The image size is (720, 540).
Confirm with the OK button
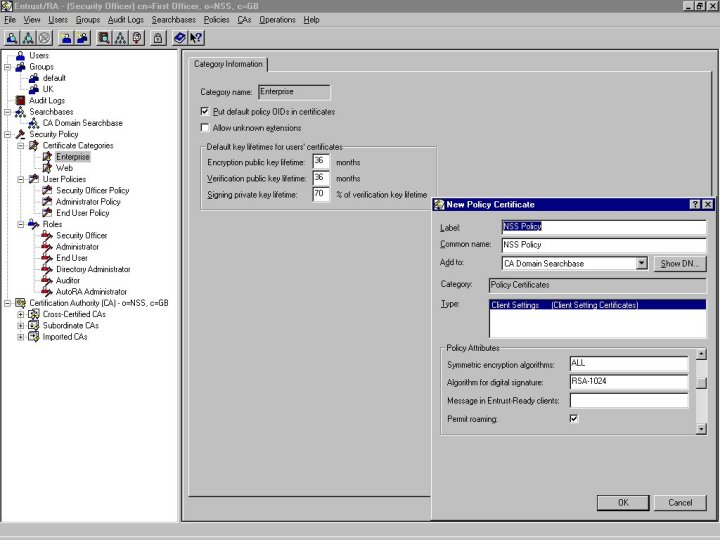pyautogui.click(x=623, y=502)
